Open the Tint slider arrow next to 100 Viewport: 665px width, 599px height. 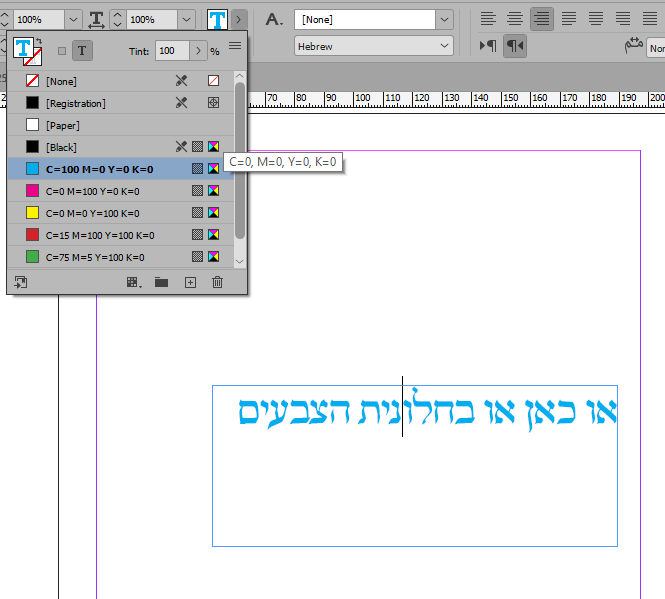[x=198, y=51]
